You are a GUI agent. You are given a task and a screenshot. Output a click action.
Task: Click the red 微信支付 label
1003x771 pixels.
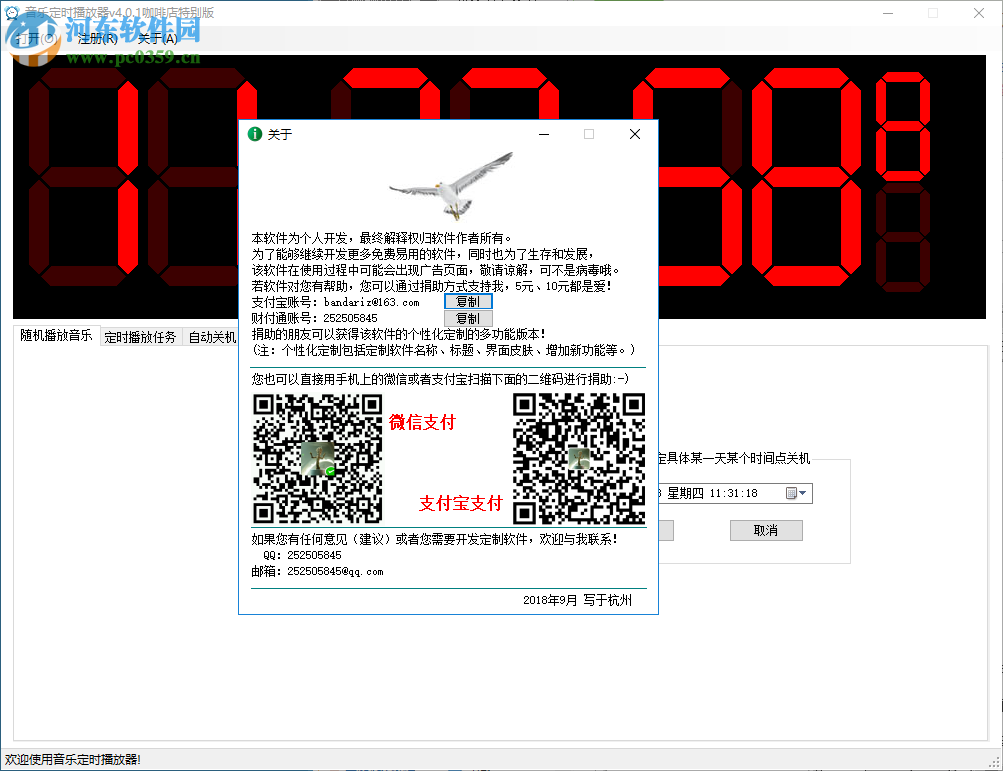click(x=422, y=422)
